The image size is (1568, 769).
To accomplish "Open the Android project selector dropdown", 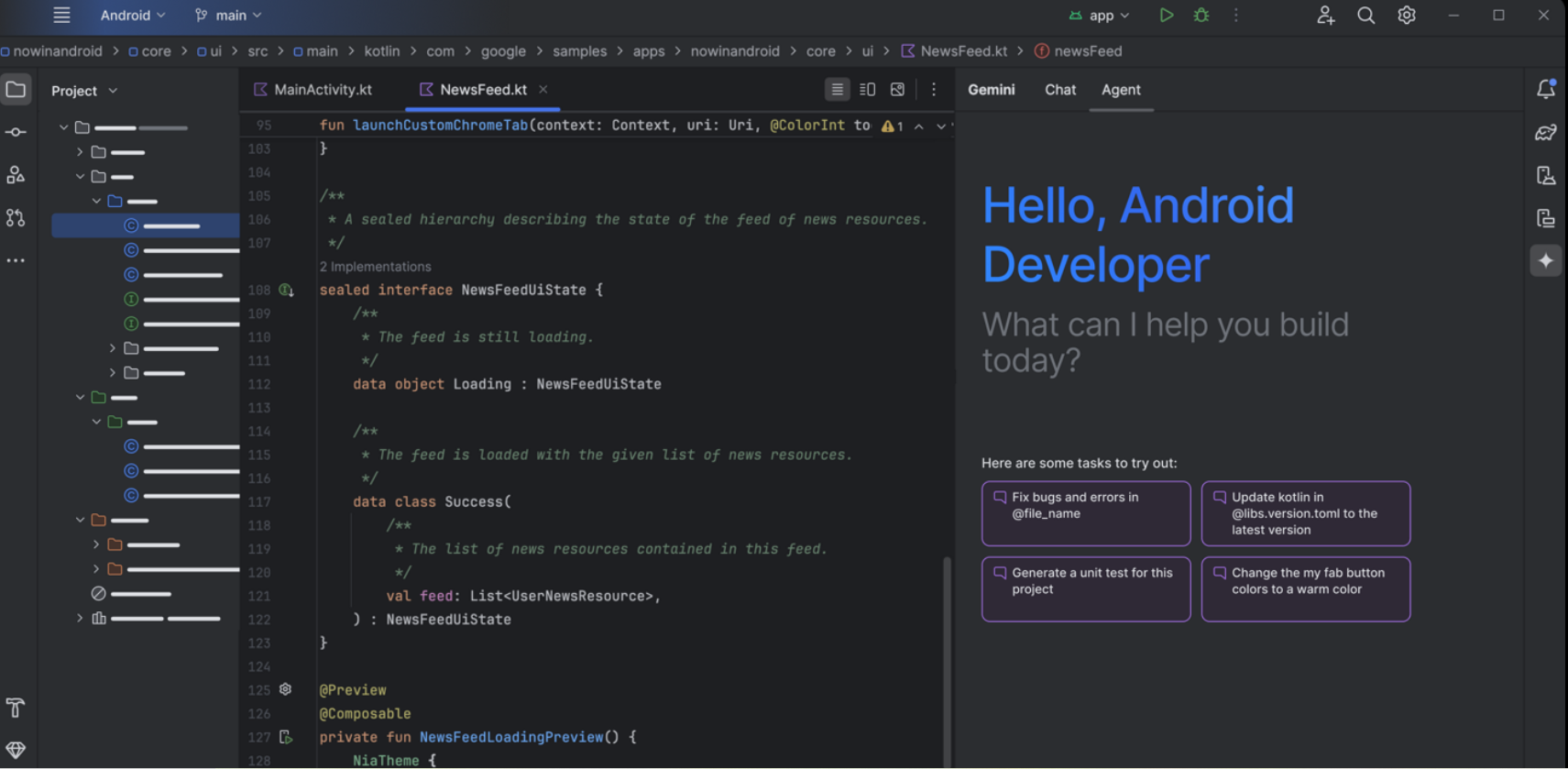I will click(133, 15).
